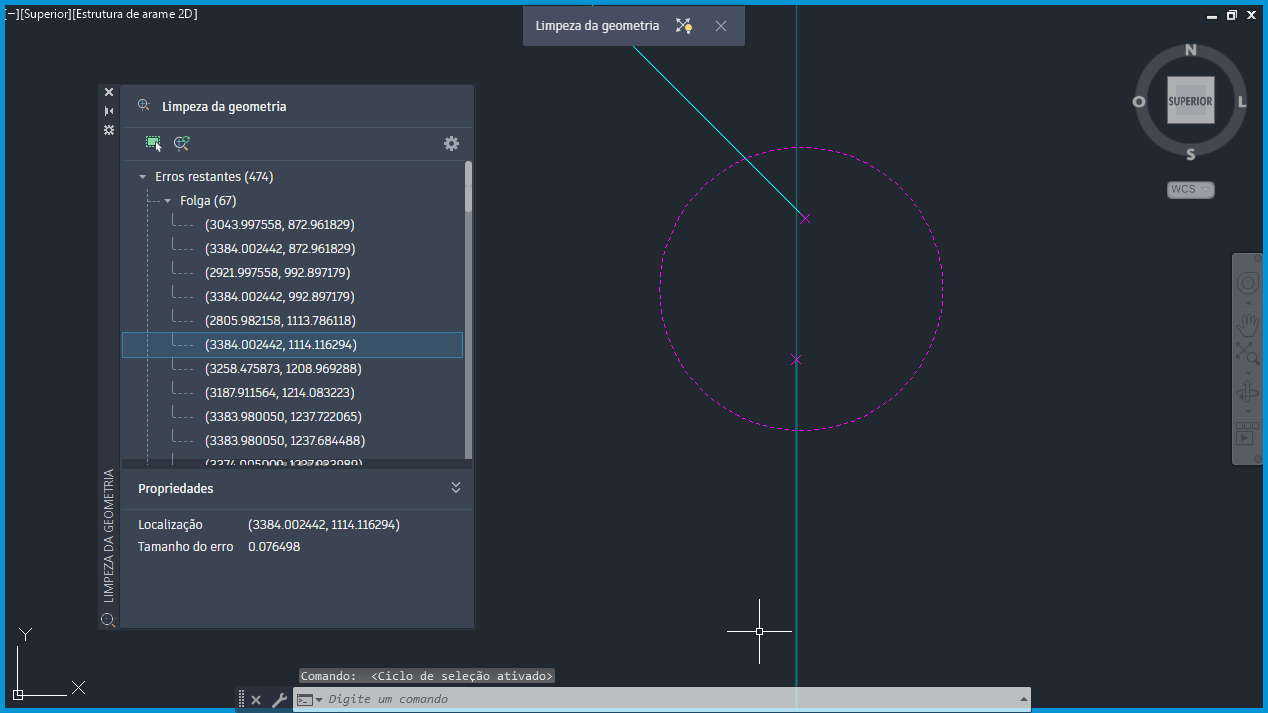Click S on the ViewCube compass
The height and width of the screenshot is (713, 1268).
(1190, 154)
